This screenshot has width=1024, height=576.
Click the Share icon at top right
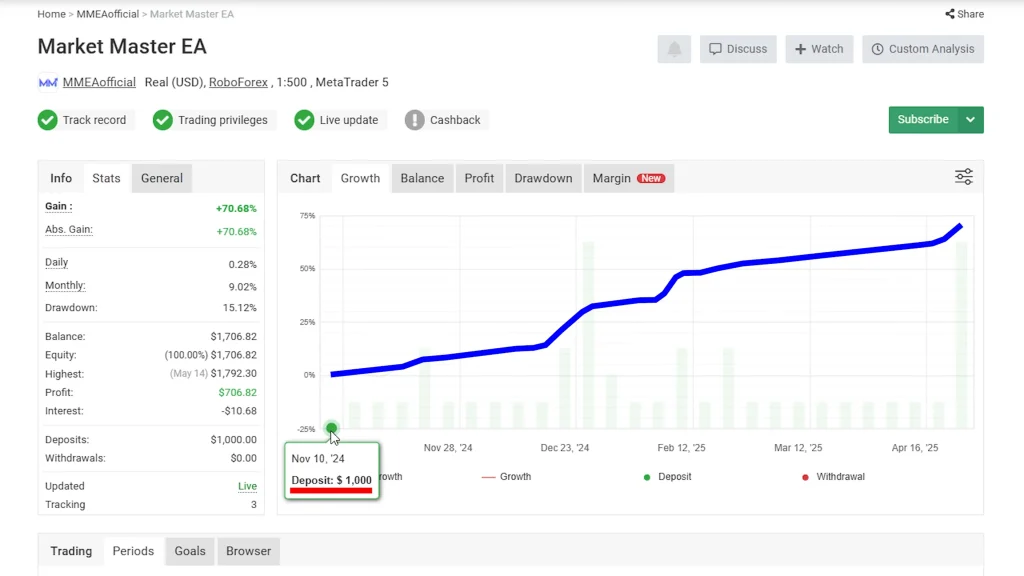click(x=949, y=14)
